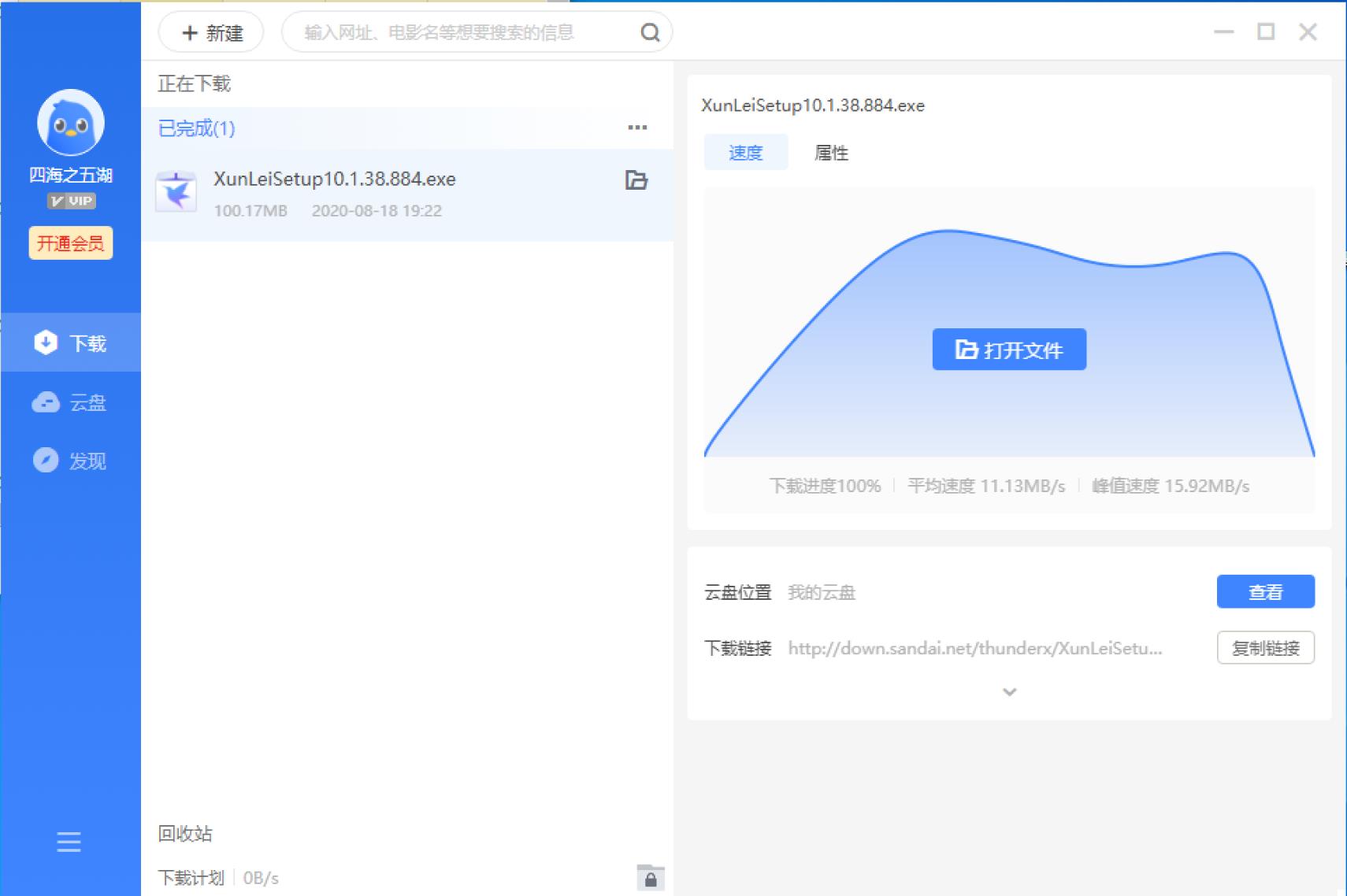Open the 开通会员 membership button
This screenshot has width=1347, height=896.
pyautogui.click(x=71, y=243)
